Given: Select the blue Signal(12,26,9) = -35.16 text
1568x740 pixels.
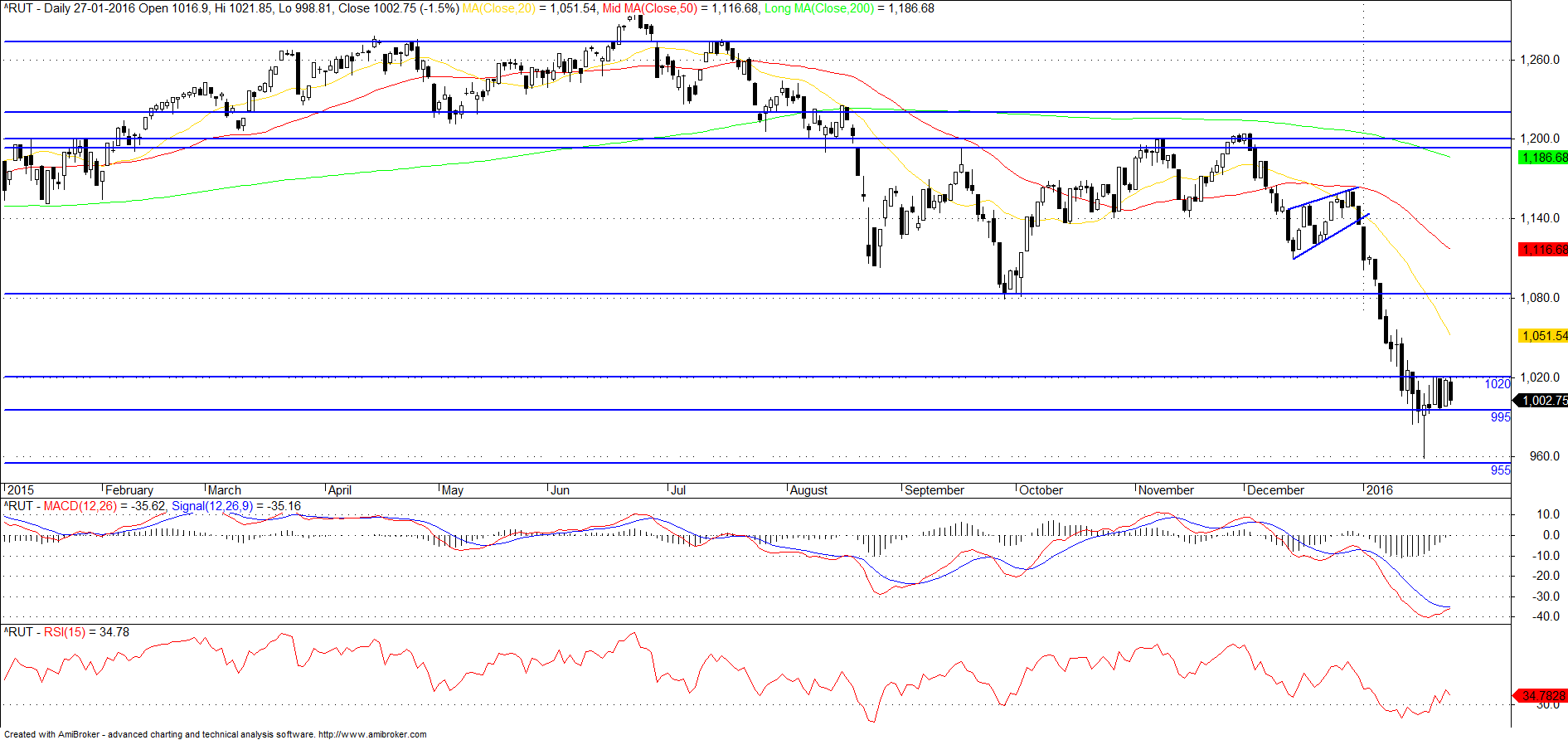Looking at the screenshot, I should 236,506.
